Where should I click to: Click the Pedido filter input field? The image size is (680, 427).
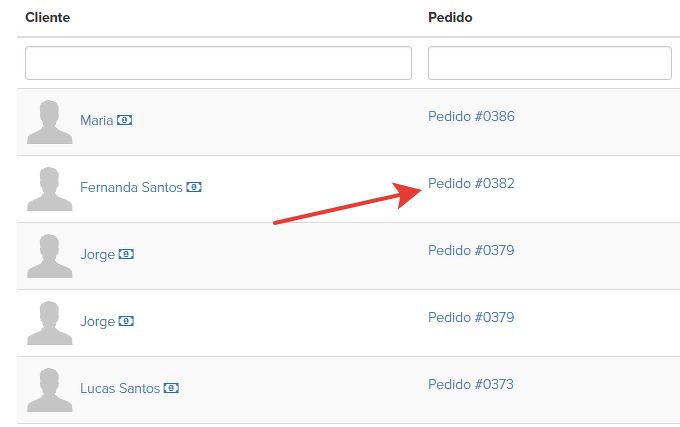tap(549, 63)
